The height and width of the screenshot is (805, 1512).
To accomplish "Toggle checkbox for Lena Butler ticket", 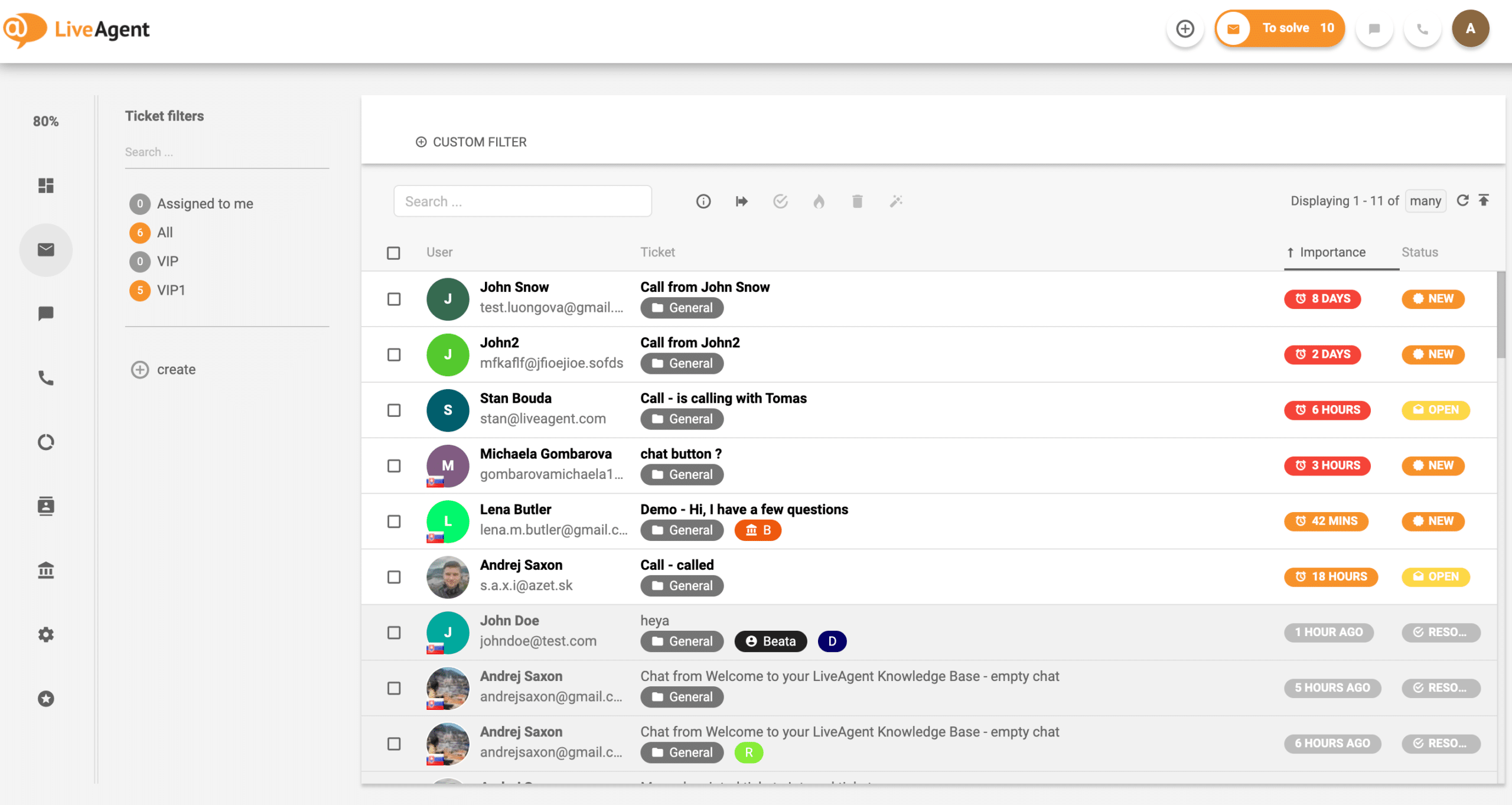I will 395,521.
